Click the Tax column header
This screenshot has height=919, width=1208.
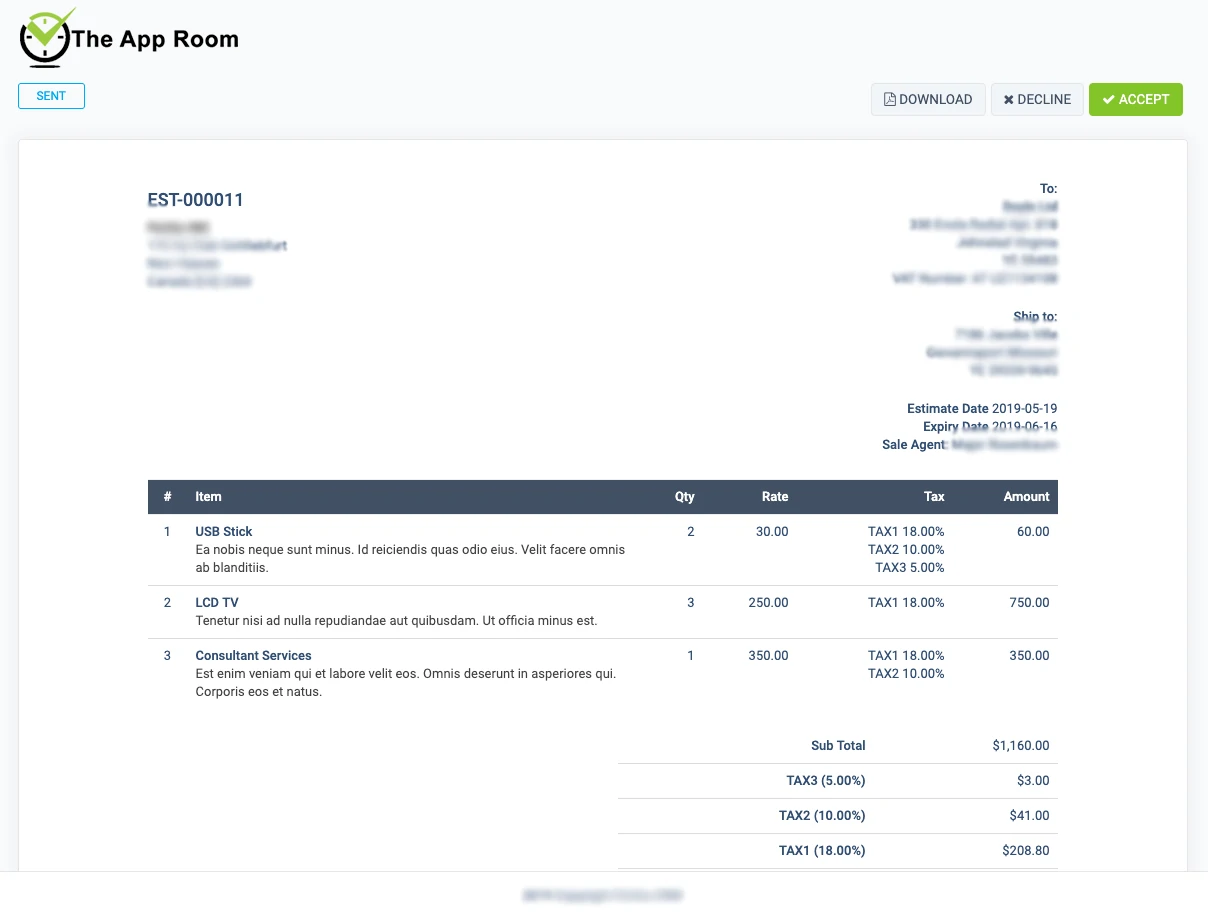coord(934,497)
